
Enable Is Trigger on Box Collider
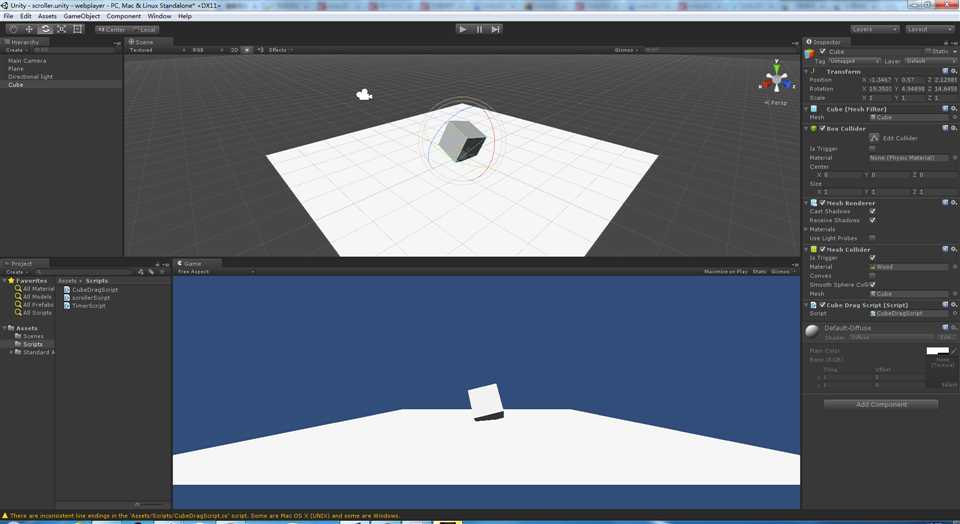click(872, 148)
